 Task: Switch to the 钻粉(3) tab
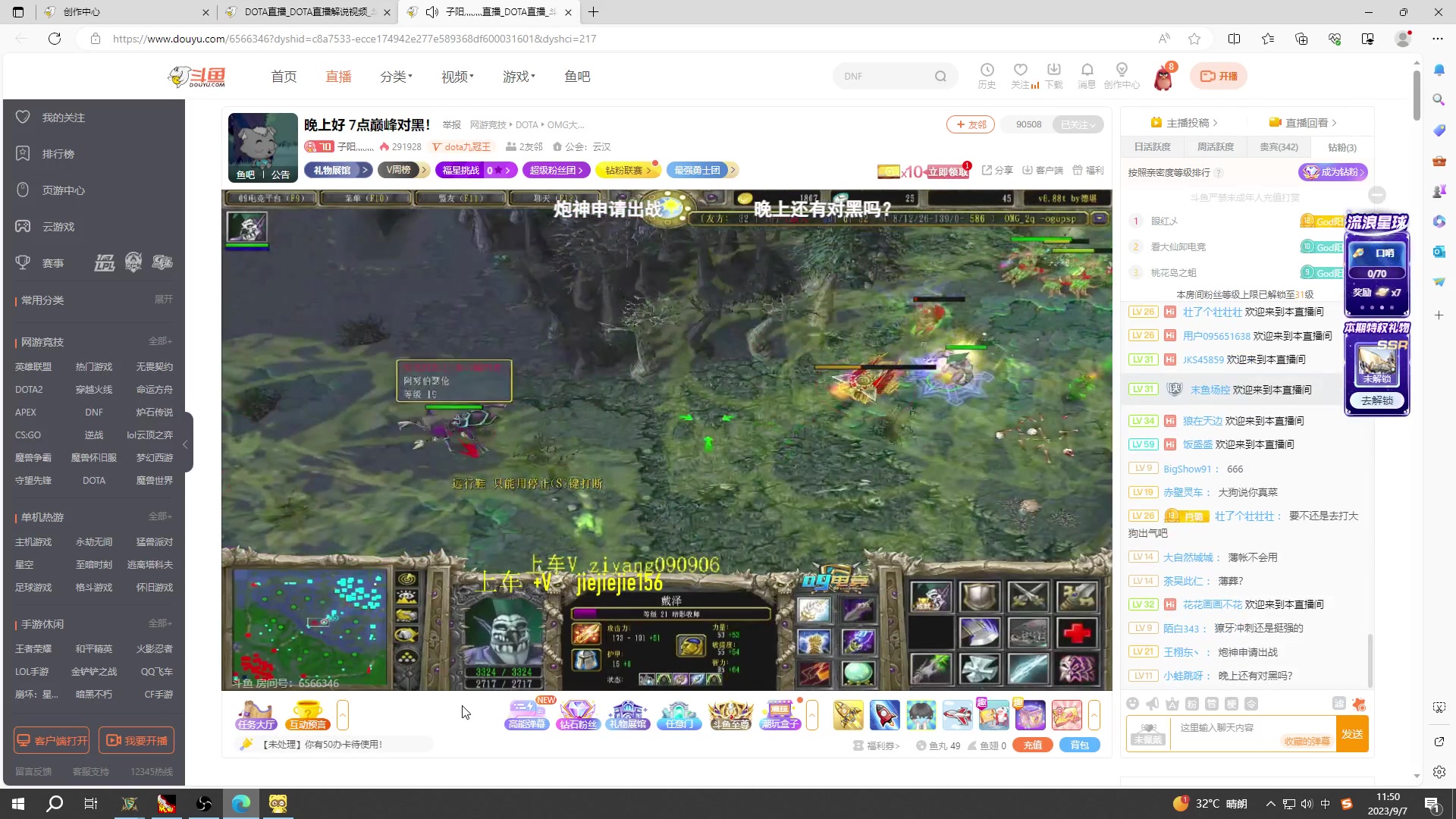(x=1342, y=147)
